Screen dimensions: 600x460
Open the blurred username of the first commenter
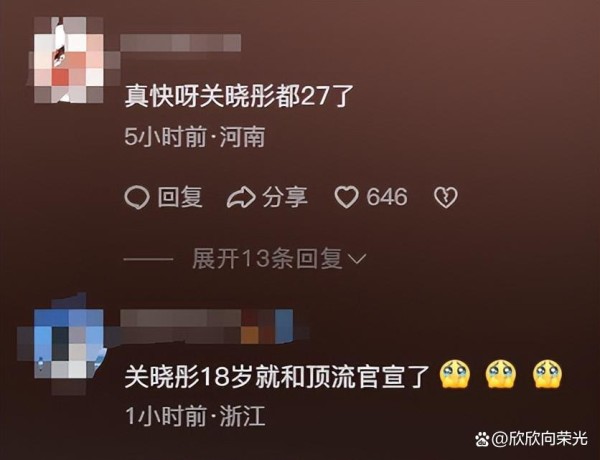point(181,42)
